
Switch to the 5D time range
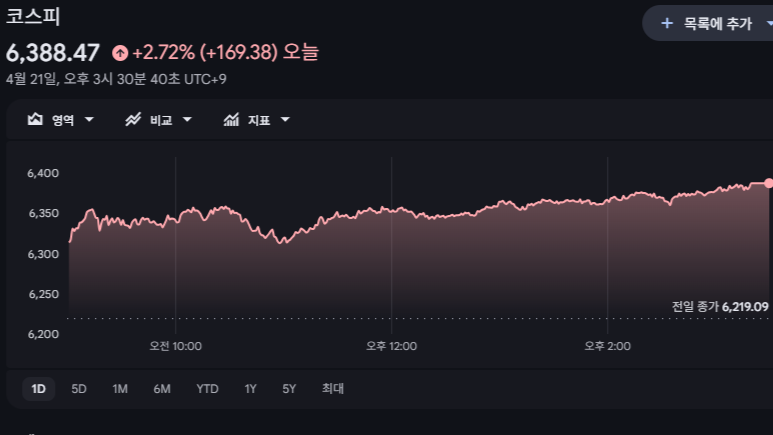79,389
